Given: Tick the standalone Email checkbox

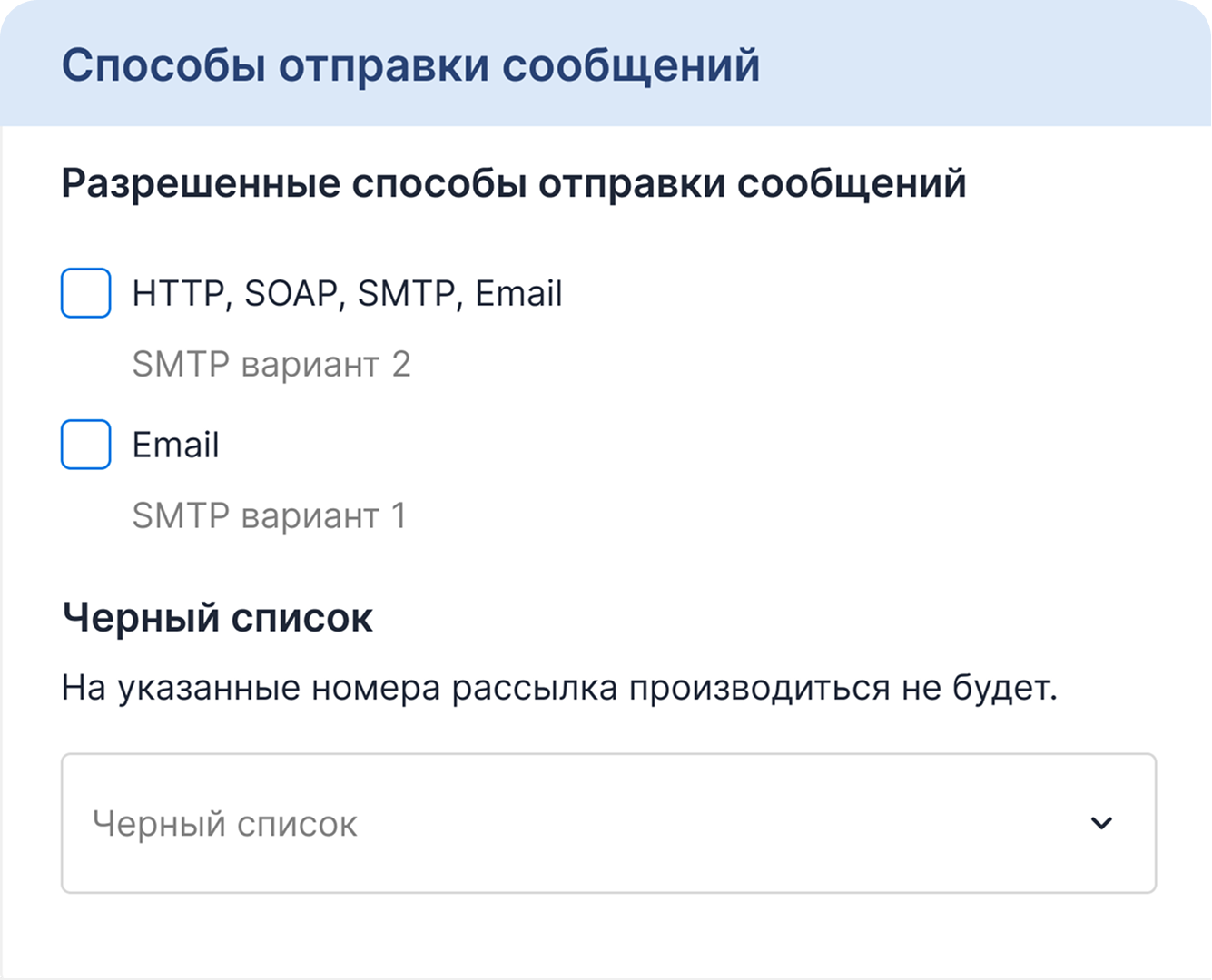Looking at the screenshot, I should [86, 445].
